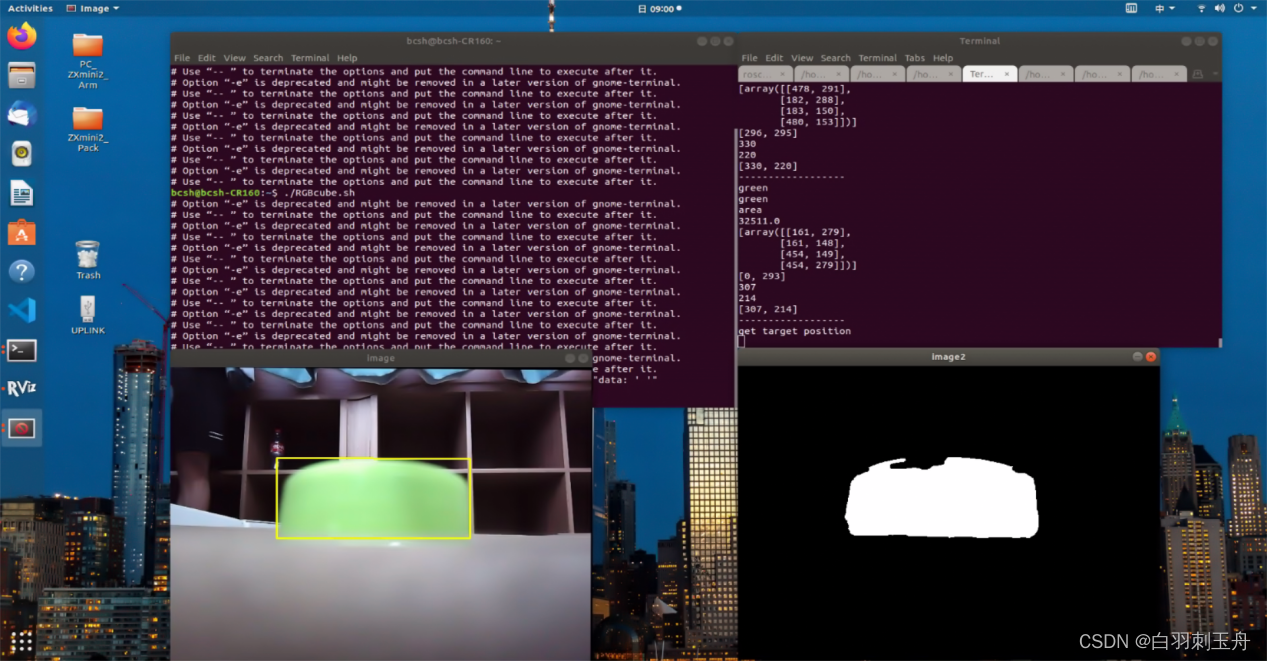This screenshot has height=661, width=1267.
Task: Open the new tab icon in the Terminal tab bar
Action: click(1197, 74)
